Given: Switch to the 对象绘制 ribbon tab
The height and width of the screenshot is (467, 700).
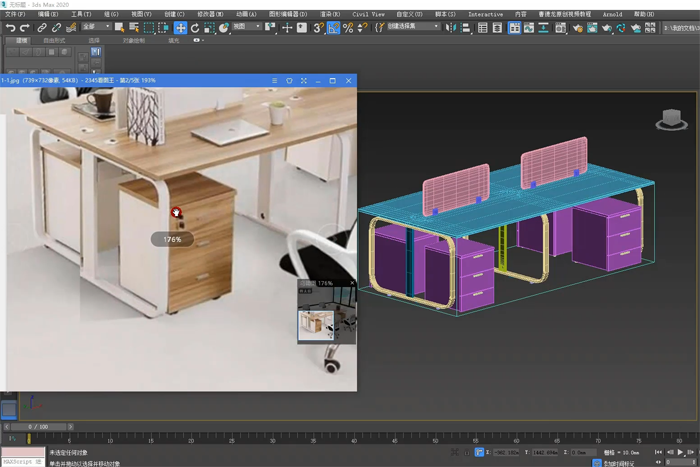Looking at the screenshot, I should (x=133, y=40).
